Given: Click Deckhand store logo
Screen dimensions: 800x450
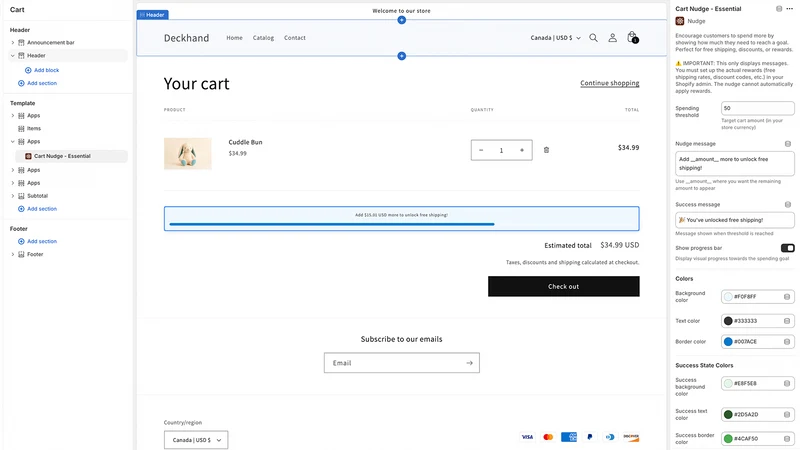Looking at the screenshot, I should click(186, 38).
